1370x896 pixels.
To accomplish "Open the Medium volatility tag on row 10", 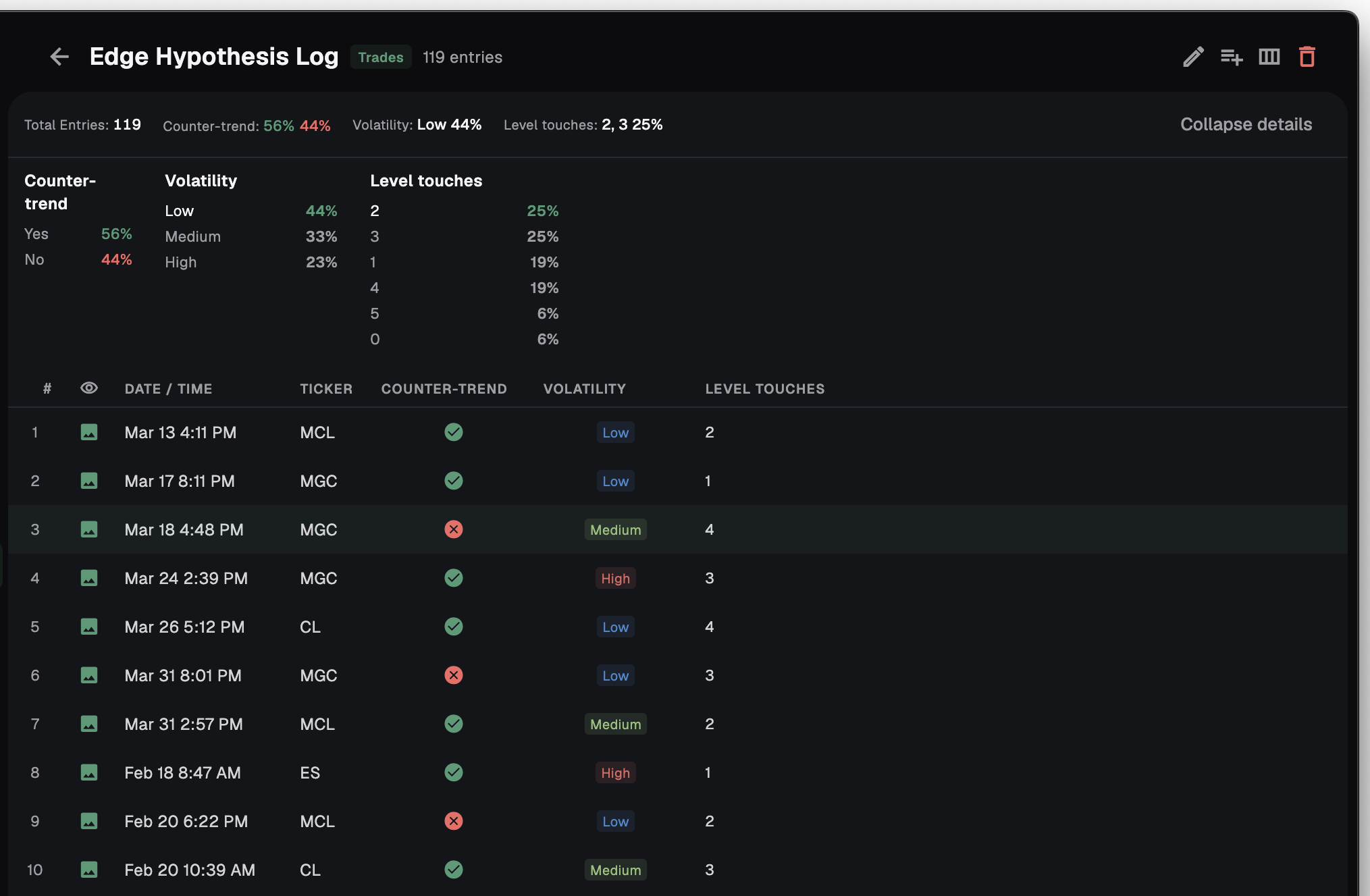I will pyautogui.click(x=616, y=870).
